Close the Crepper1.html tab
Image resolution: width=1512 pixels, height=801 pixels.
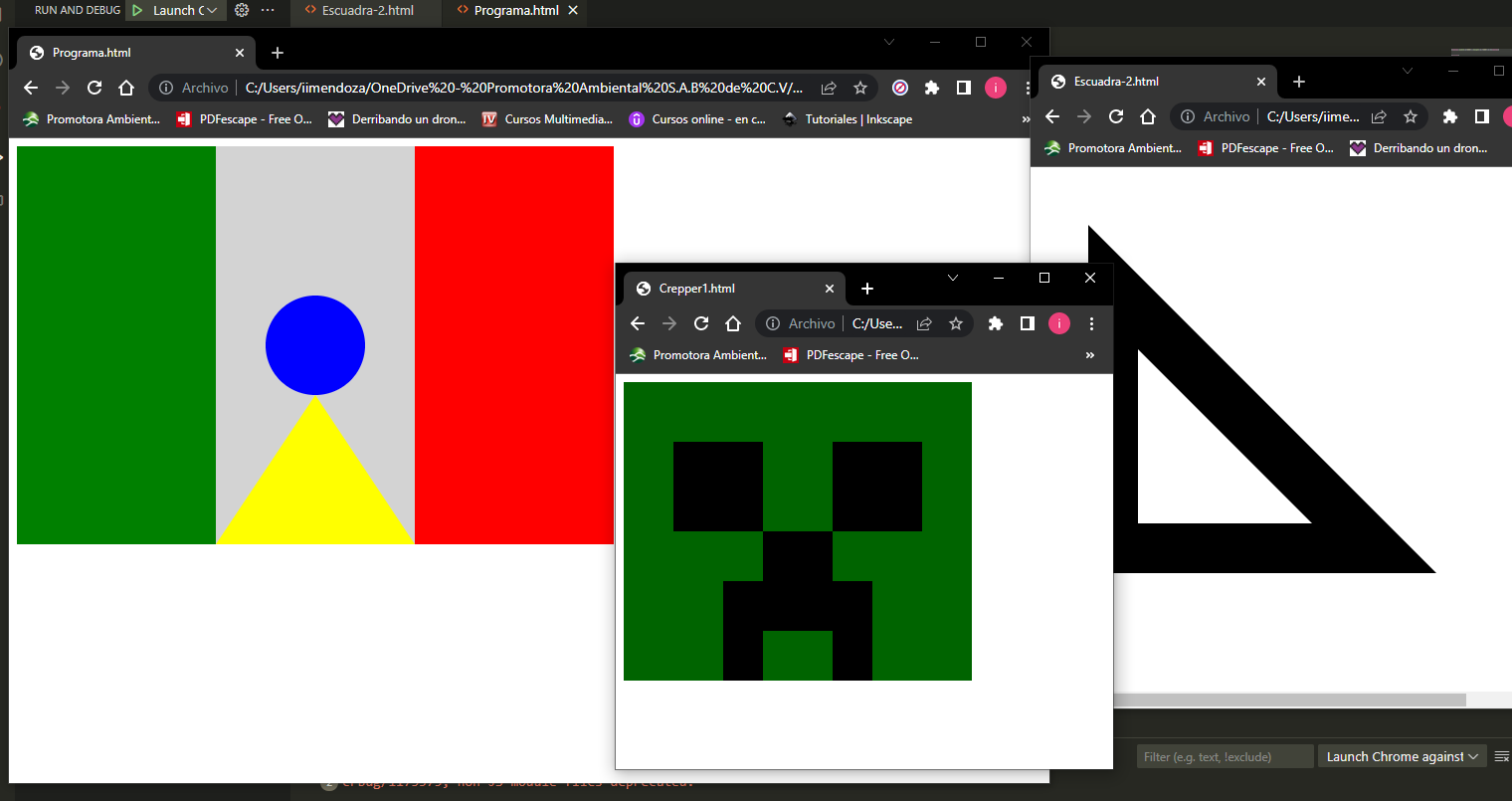(x=830, y=289)
